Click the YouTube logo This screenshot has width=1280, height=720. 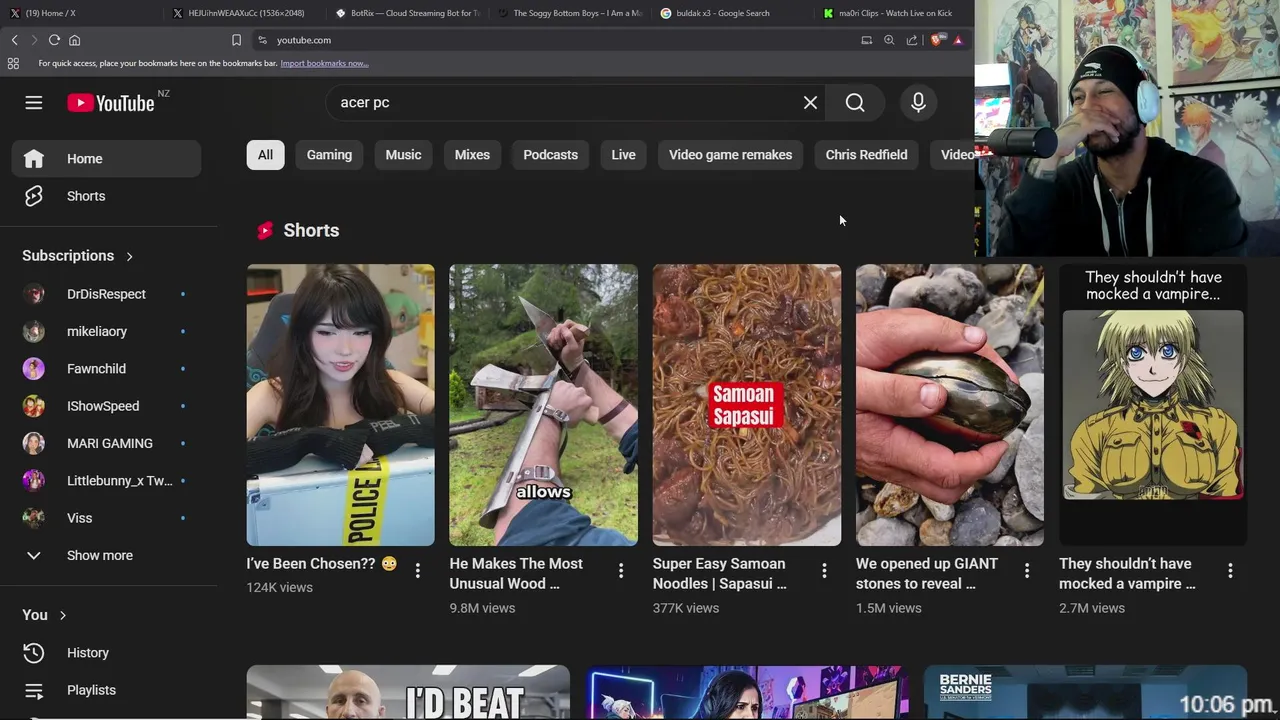click(111, 103)
